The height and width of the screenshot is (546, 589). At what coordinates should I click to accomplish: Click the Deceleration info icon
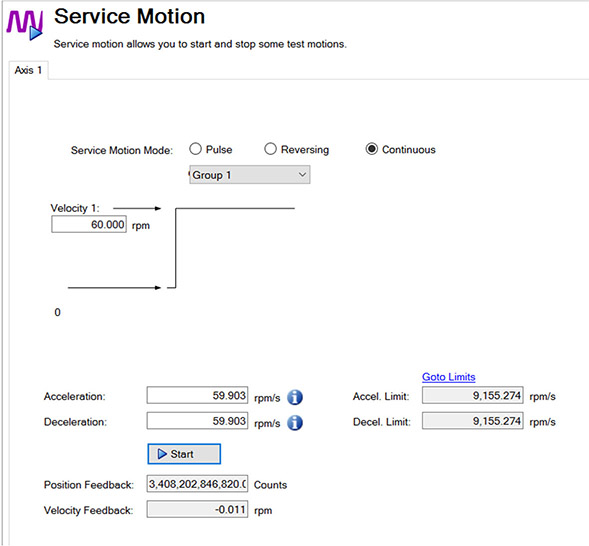(295, 423)
